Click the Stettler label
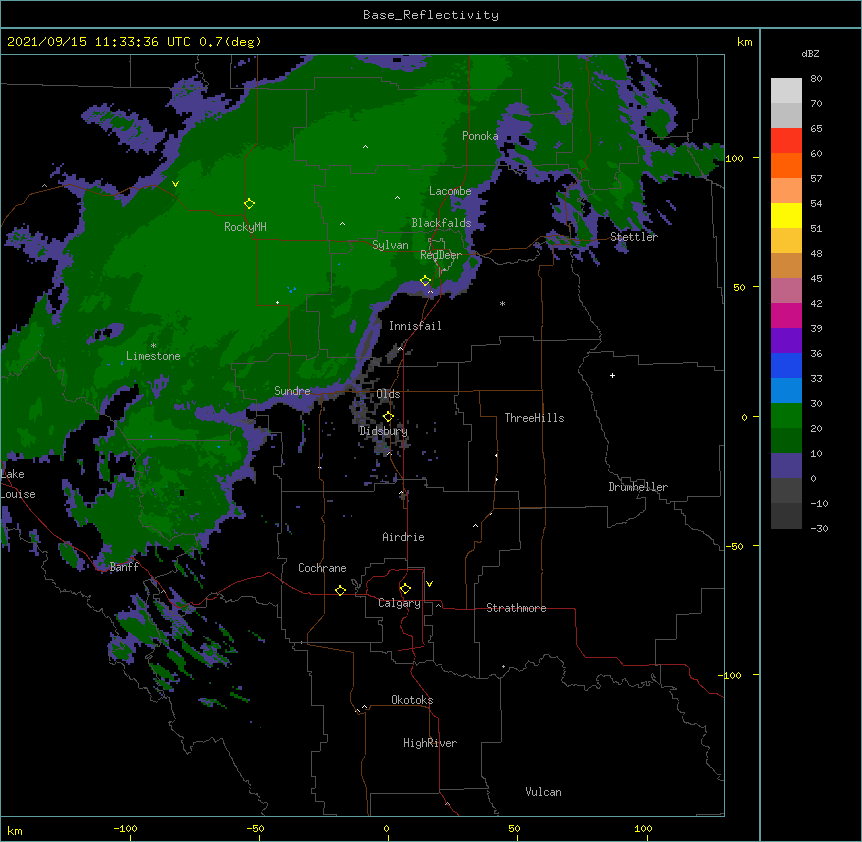 click(634, 237)
